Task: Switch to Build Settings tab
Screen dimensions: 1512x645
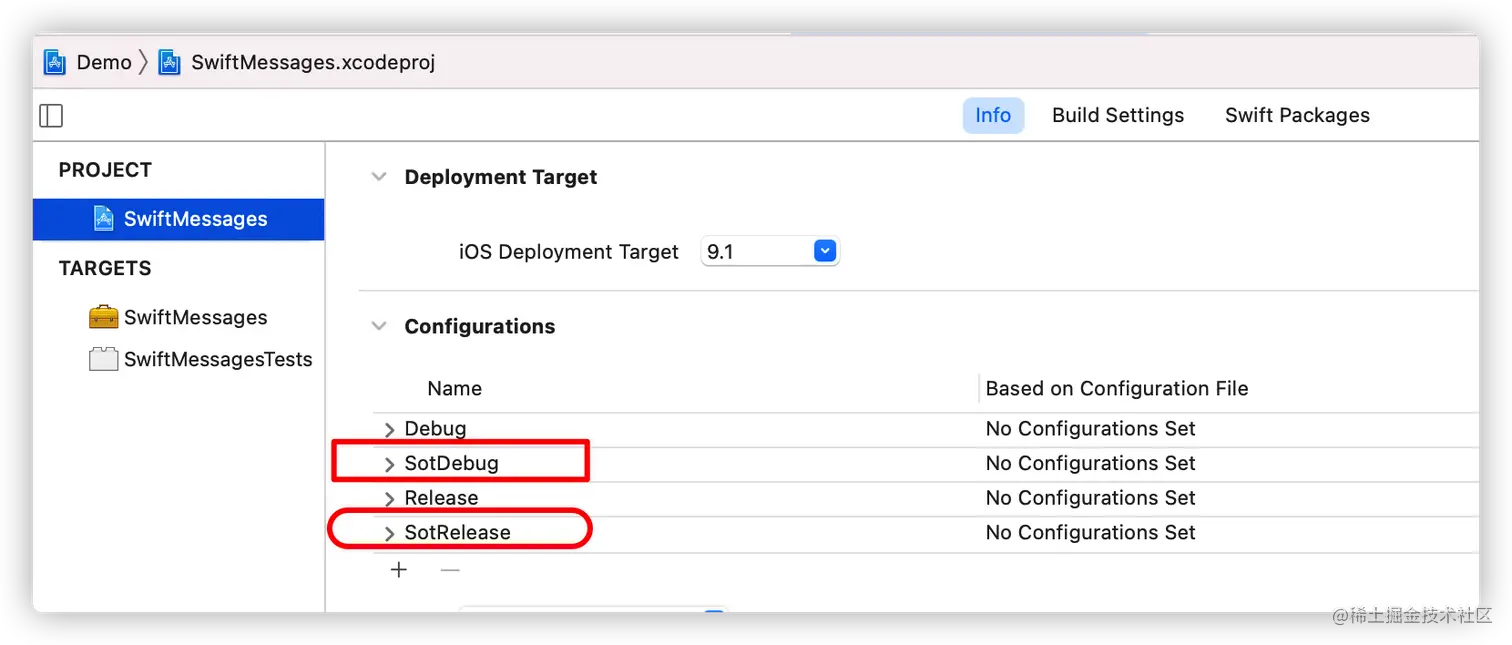Action: tap(1118, 115)
